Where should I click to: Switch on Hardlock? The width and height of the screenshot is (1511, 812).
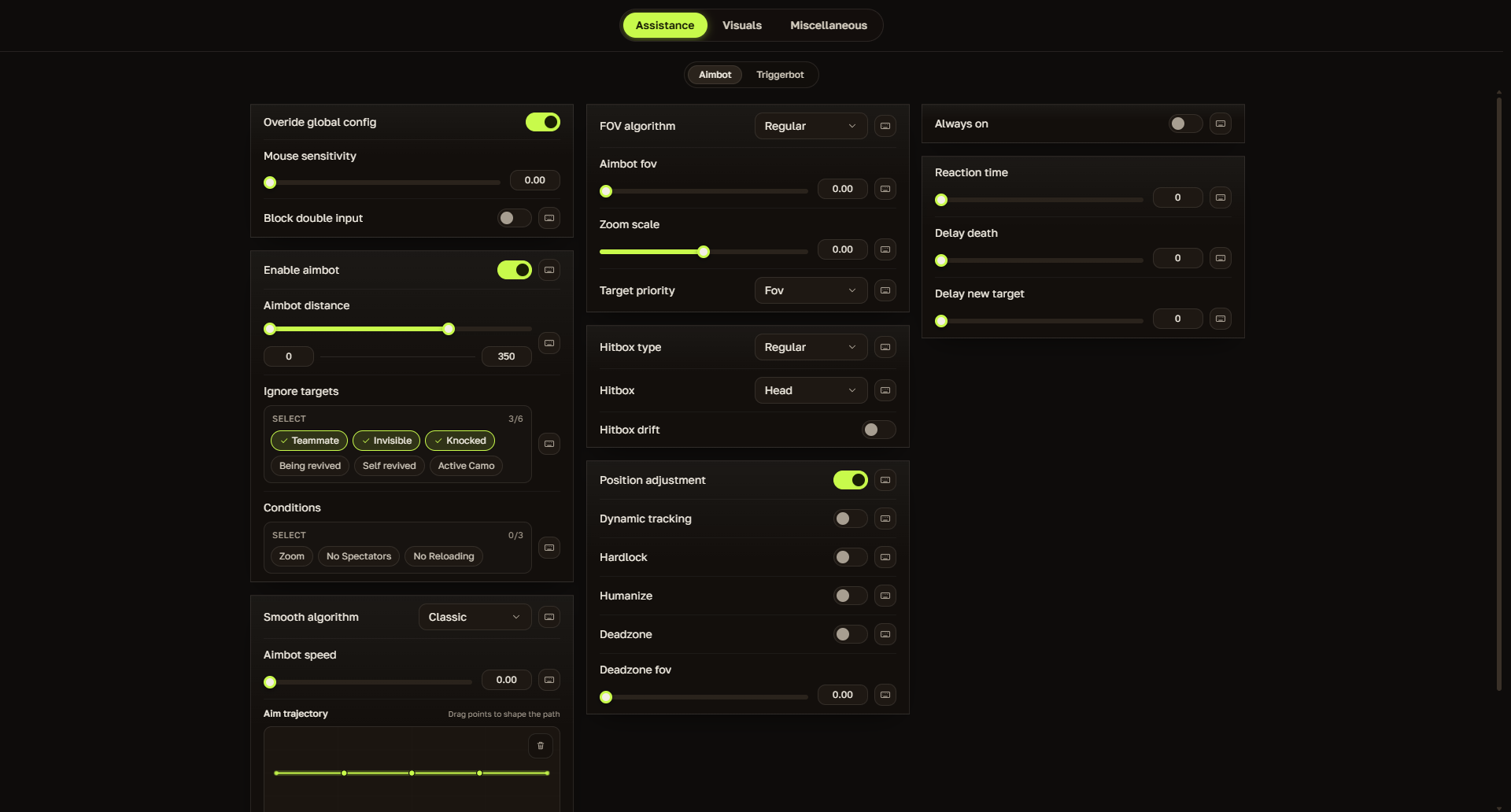click(851, 557)
